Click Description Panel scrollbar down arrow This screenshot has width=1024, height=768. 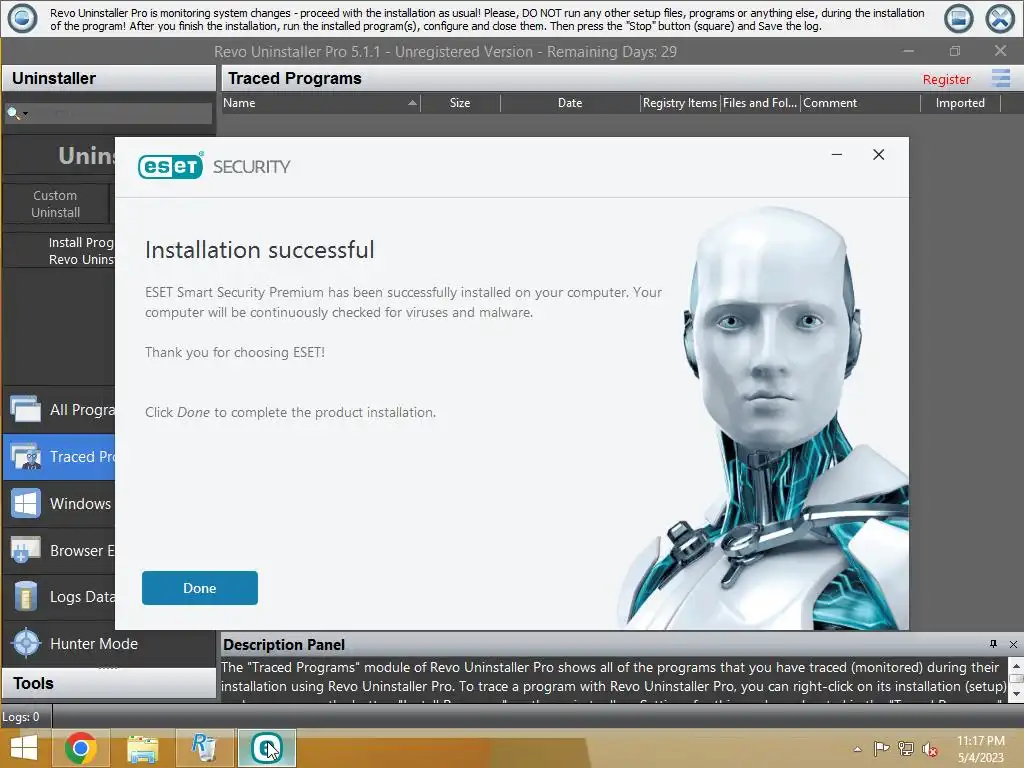tap(1016, 694)
